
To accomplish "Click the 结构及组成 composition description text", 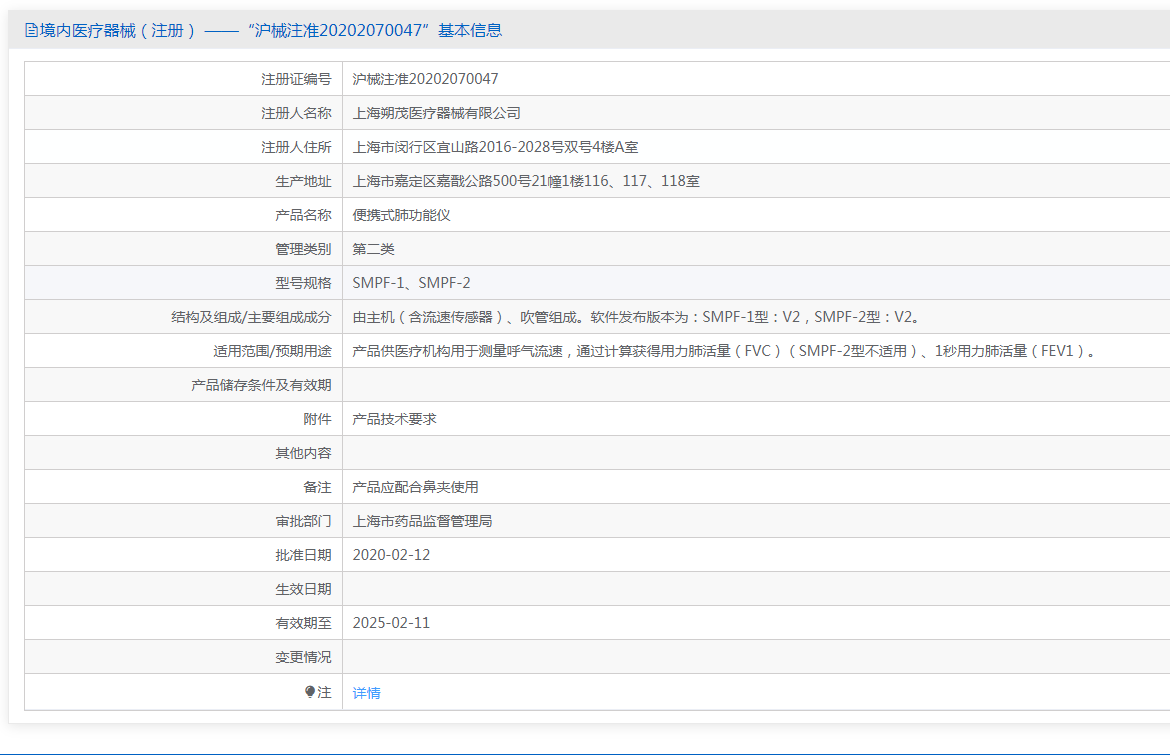I will pos(635,317).
